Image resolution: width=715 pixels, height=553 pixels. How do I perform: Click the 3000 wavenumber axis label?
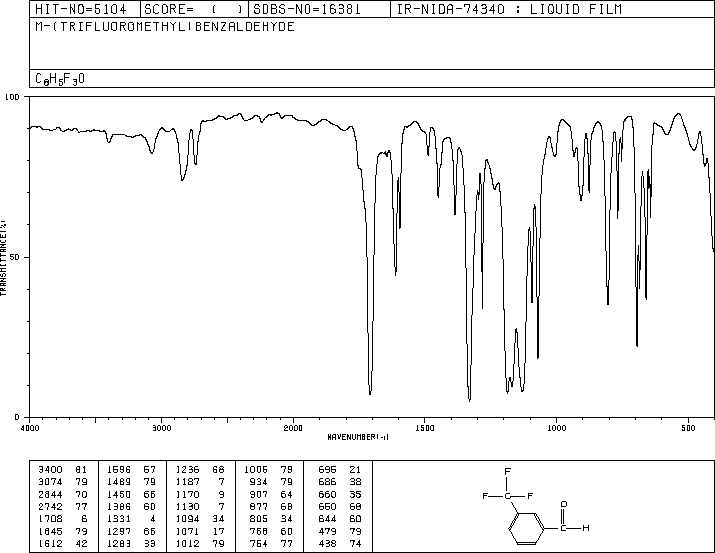click(162, 428)
